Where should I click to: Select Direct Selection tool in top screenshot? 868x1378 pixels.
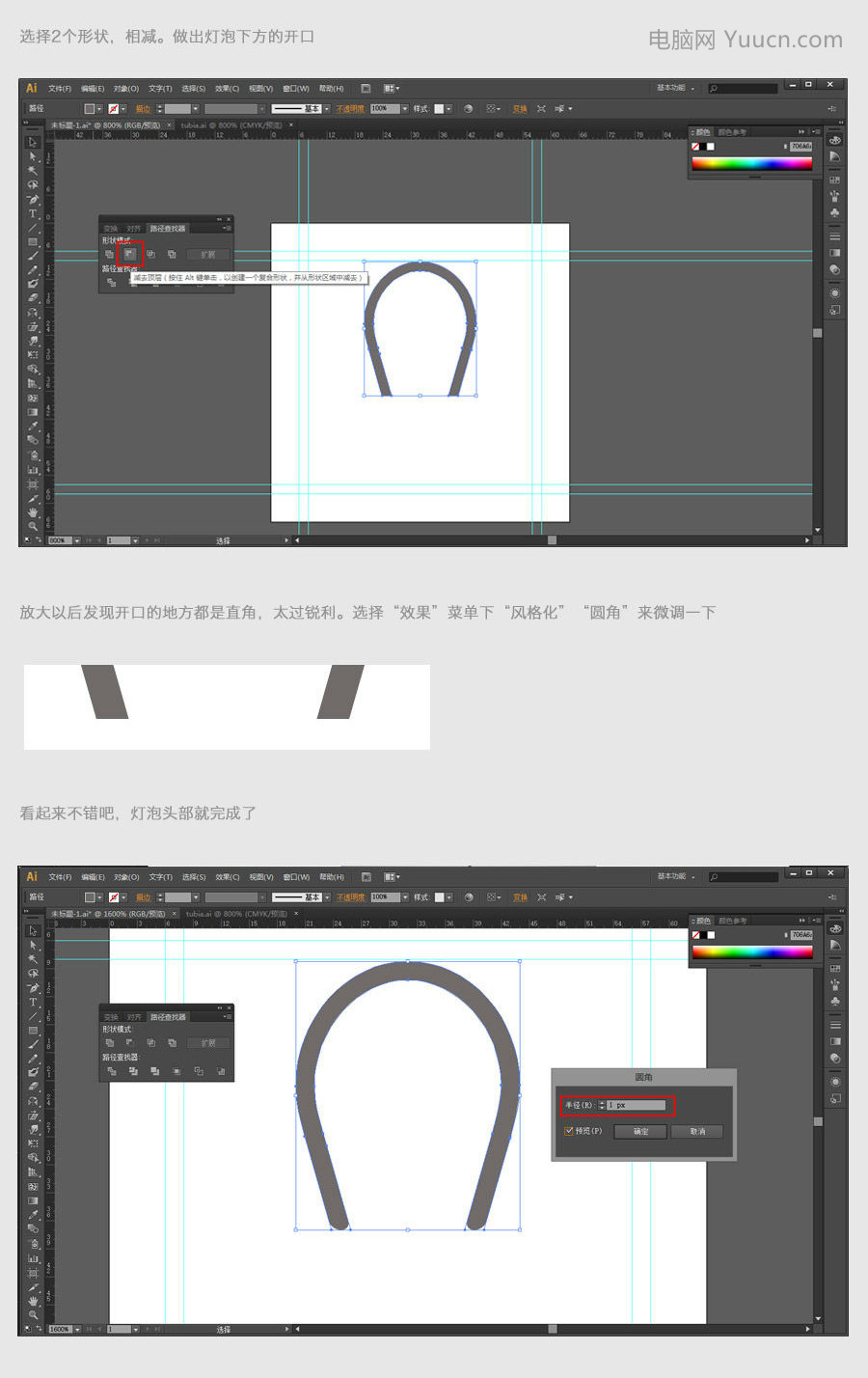(33, 156)
